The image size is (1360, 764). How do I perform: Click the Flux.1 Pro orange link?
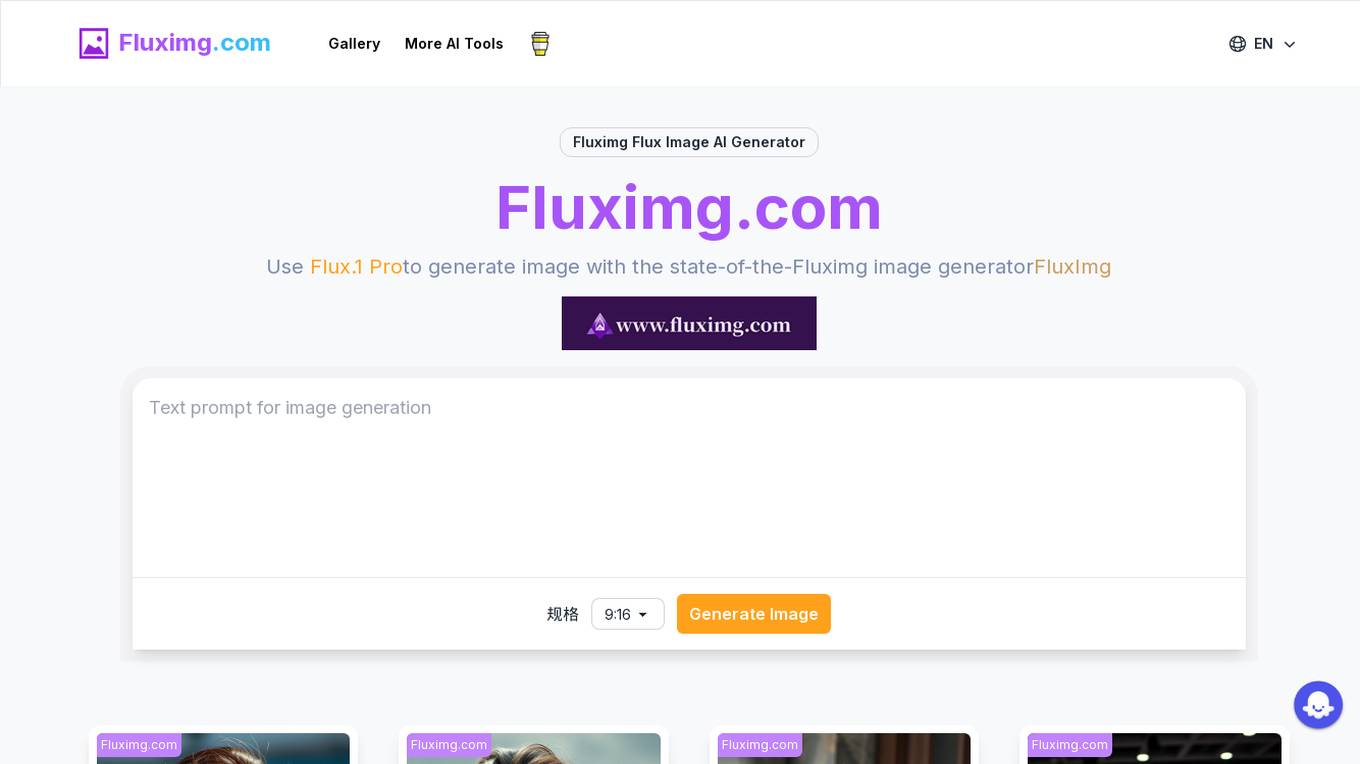tap(356, 267)
